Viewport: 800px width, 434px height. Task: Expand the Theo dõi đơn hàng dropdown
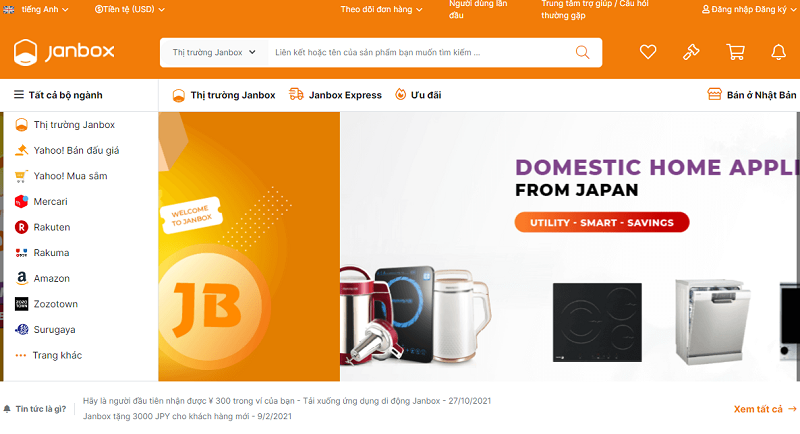pos(381,9)
